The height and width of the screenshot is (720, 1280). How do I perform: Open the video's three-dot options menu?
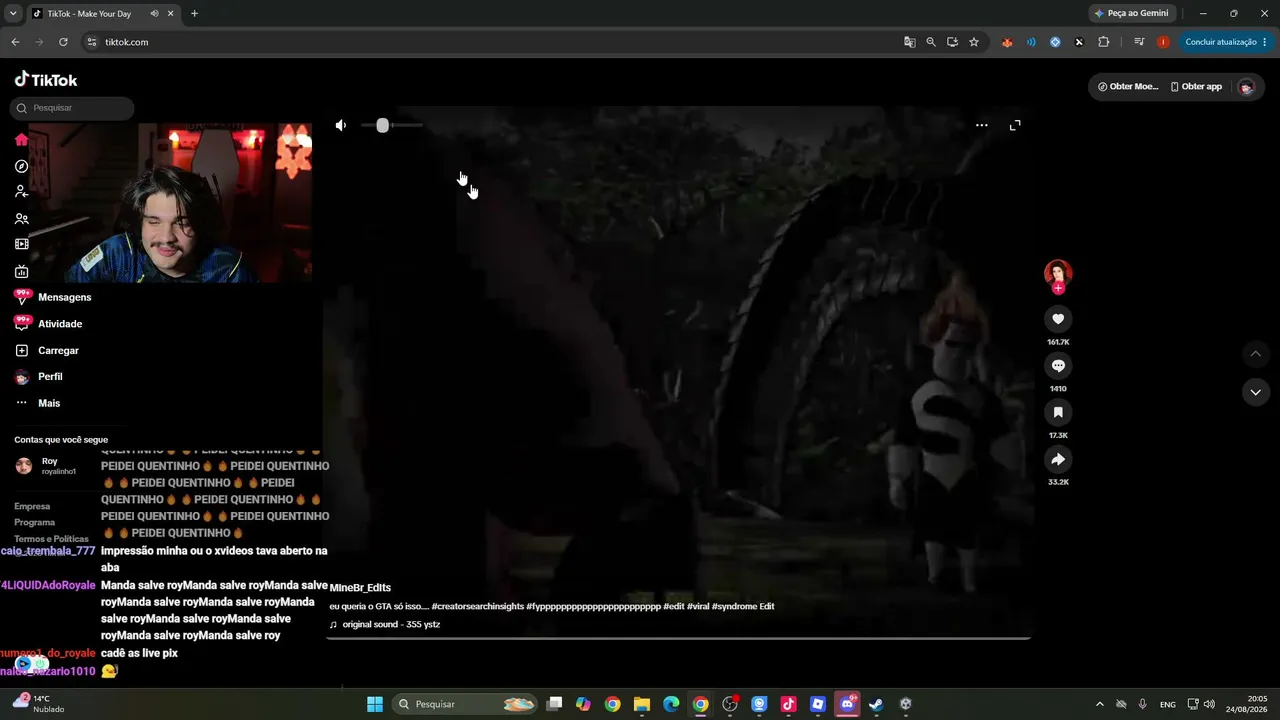click(982, 125)
